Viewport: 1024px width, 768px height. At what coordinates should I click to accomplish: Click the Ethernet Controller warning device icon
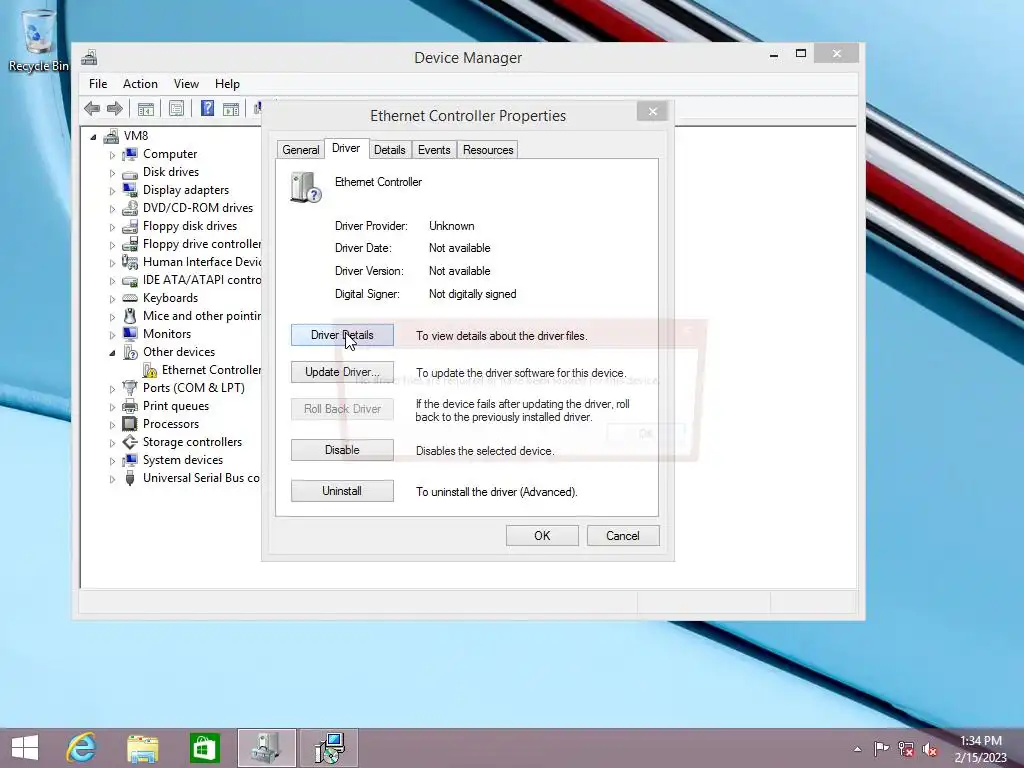(x=150, y=370)
